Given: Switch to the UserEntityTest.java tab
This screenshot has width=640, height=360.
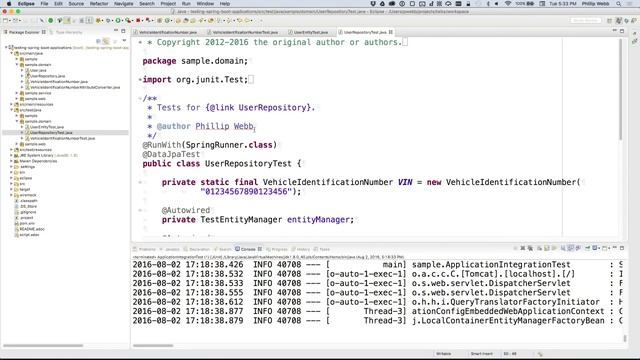Looking at the screenshot, I should [310, 32].
